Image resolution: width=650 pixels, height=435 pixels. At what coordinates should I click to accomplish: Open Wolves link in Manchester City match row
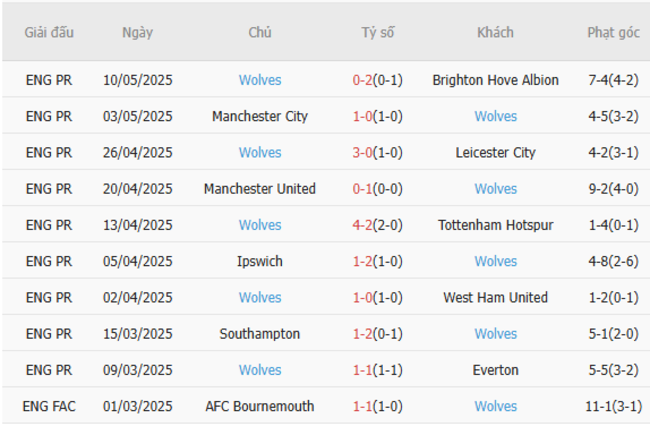pos(496,116)
